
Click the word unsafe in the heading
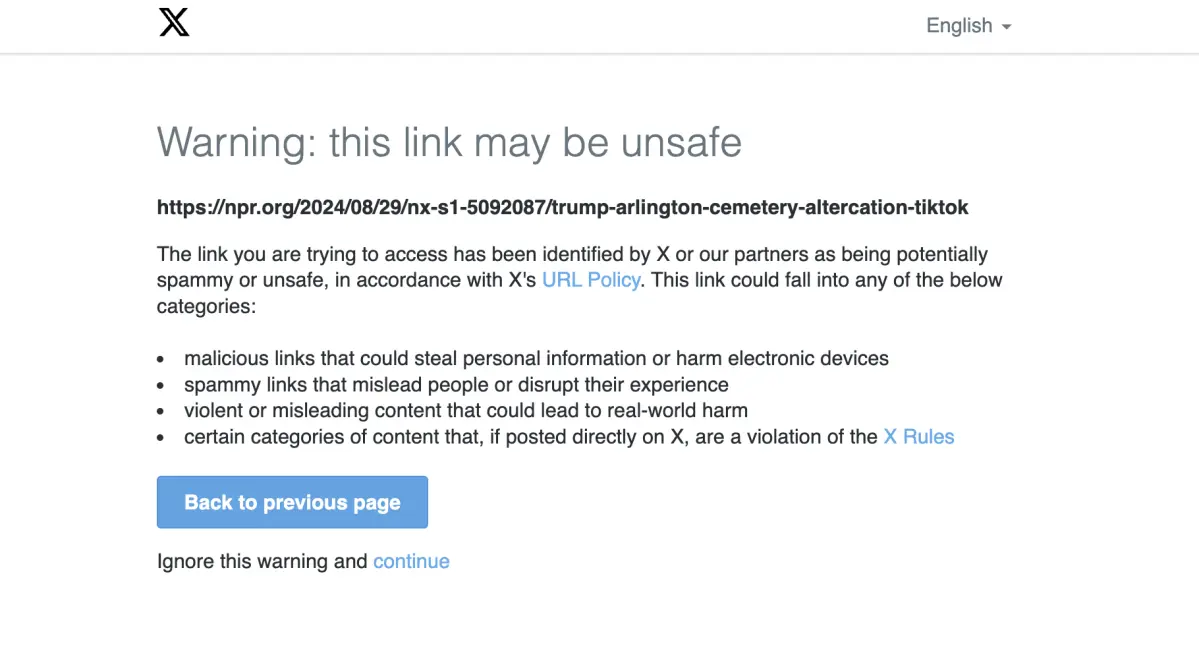681,142
